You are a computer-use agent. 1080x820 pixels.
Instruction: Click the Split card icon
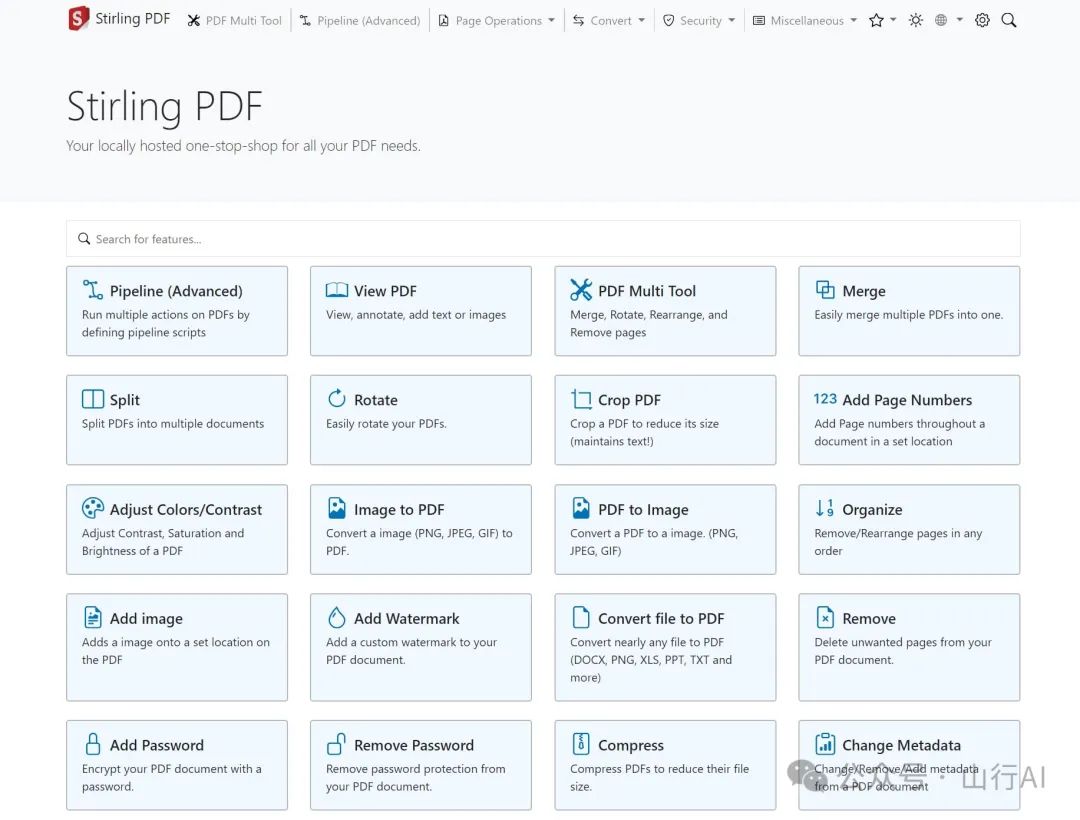coord(93,399)
